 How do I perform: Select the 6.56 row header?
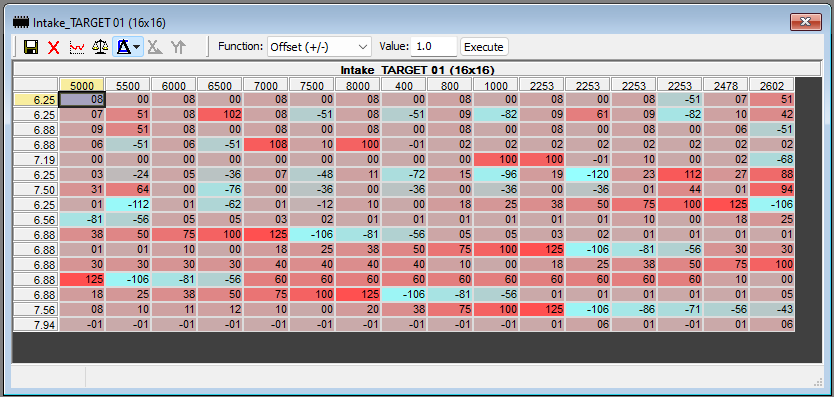tap(36, 219)
